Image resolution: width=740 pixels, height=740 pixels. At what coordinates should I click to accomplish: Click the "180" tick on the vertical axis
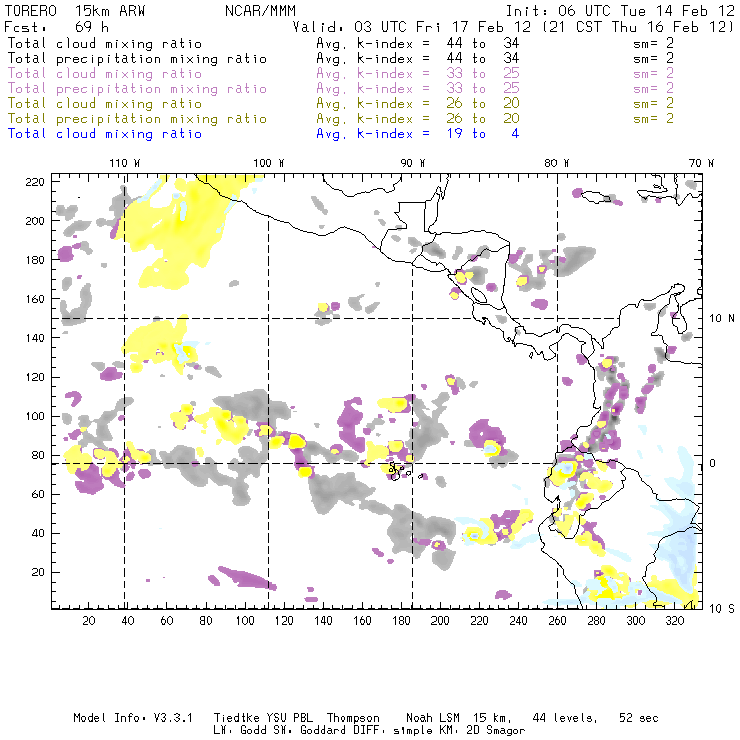[x=35, y=260]
